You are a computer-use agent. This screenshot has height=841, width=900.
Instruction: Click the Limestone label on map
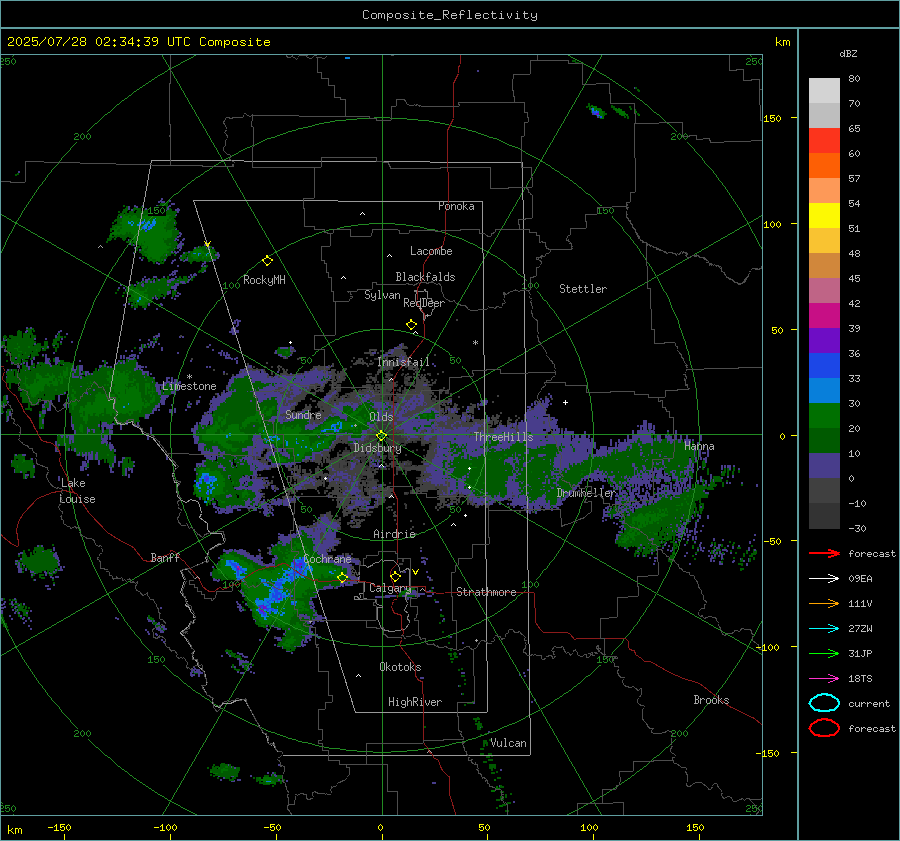point(189,386)
